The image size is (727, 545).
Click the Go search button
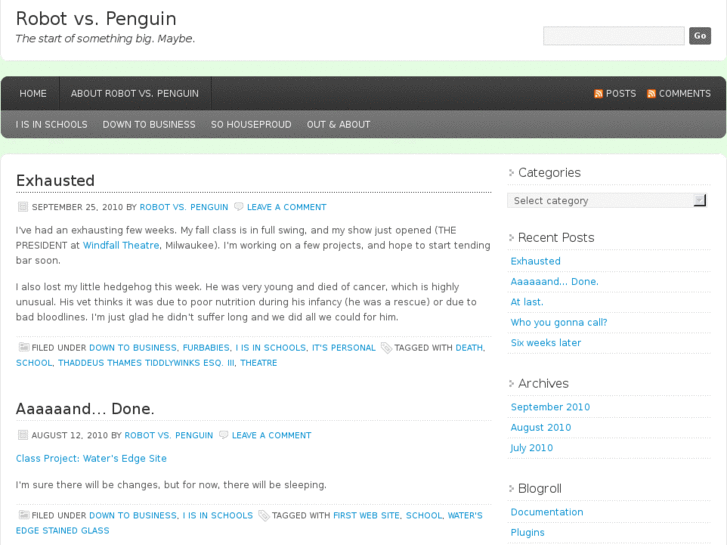(x=700, y=36)
